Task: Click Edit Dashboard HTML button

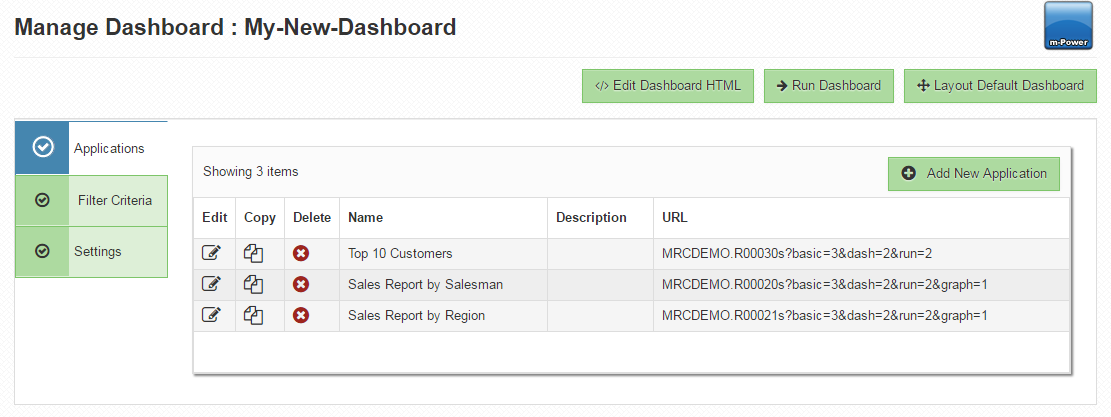Action: click(x=668, y=86)
